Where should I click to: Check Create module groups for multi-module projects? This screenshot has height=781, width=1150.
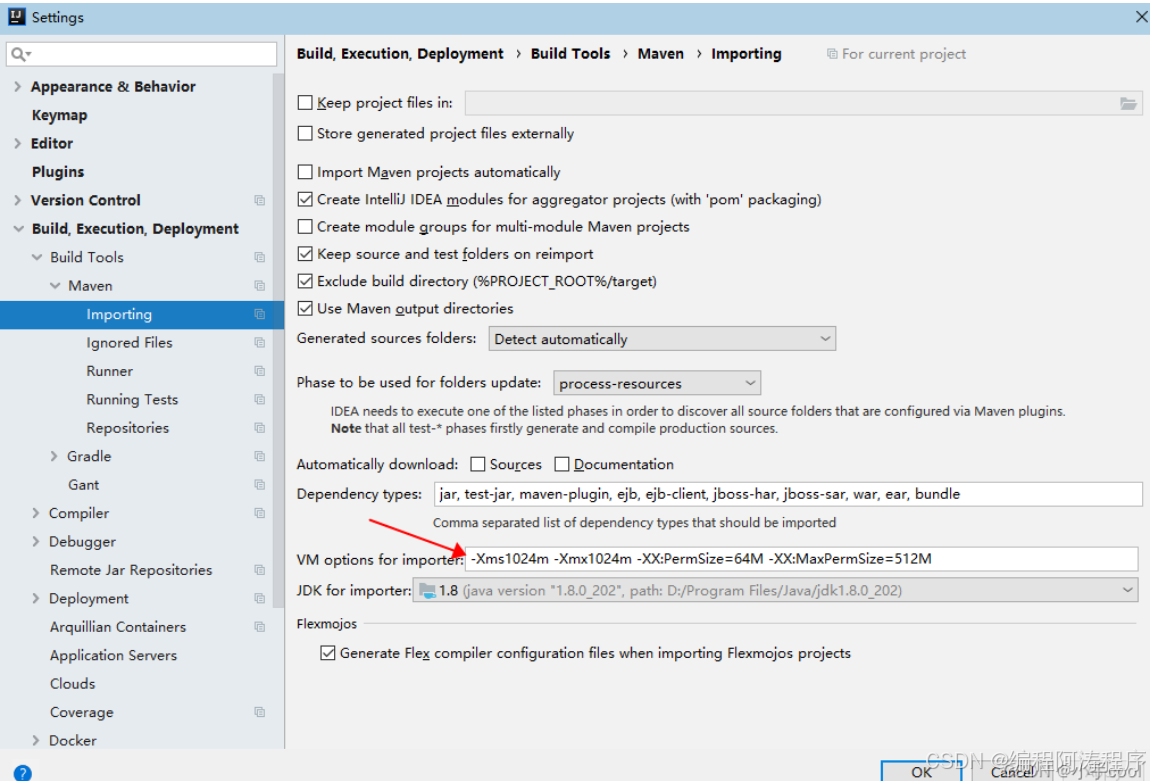click(305, 227)
